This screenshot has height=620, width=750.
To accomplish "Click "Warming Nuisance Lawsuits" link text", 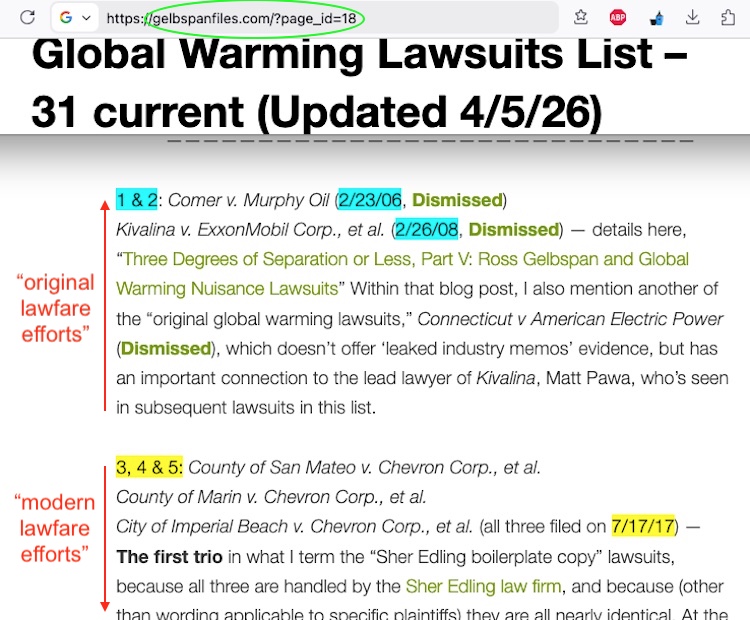I will [227, 289].
